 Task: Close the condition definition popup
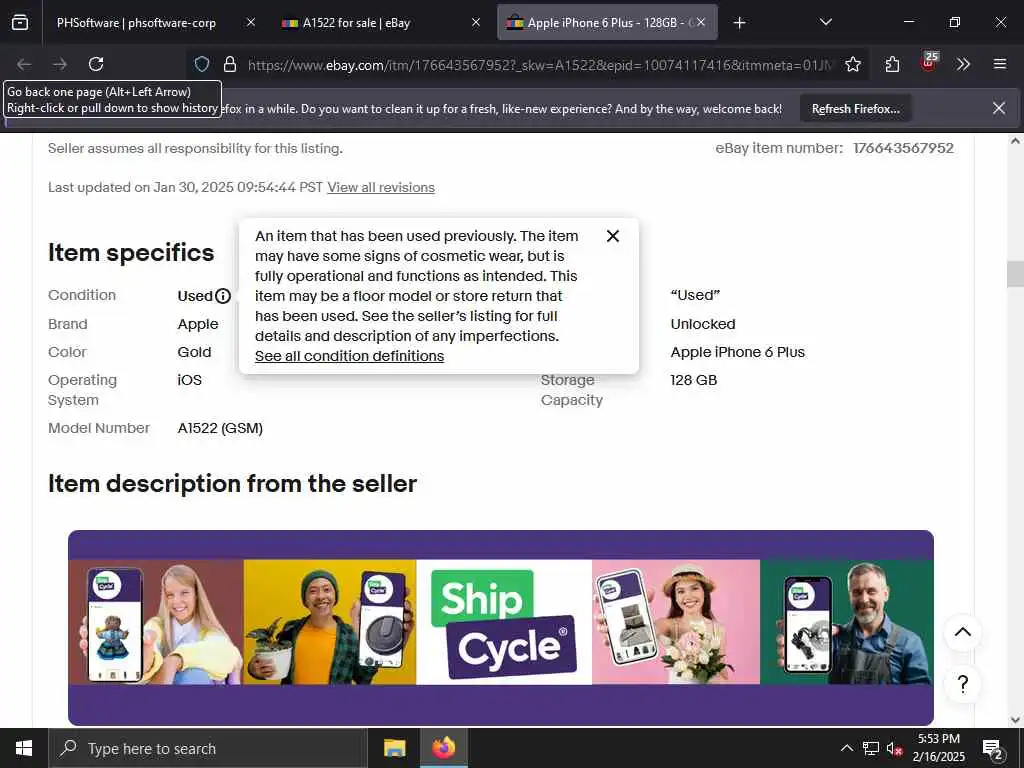point(613,236)
